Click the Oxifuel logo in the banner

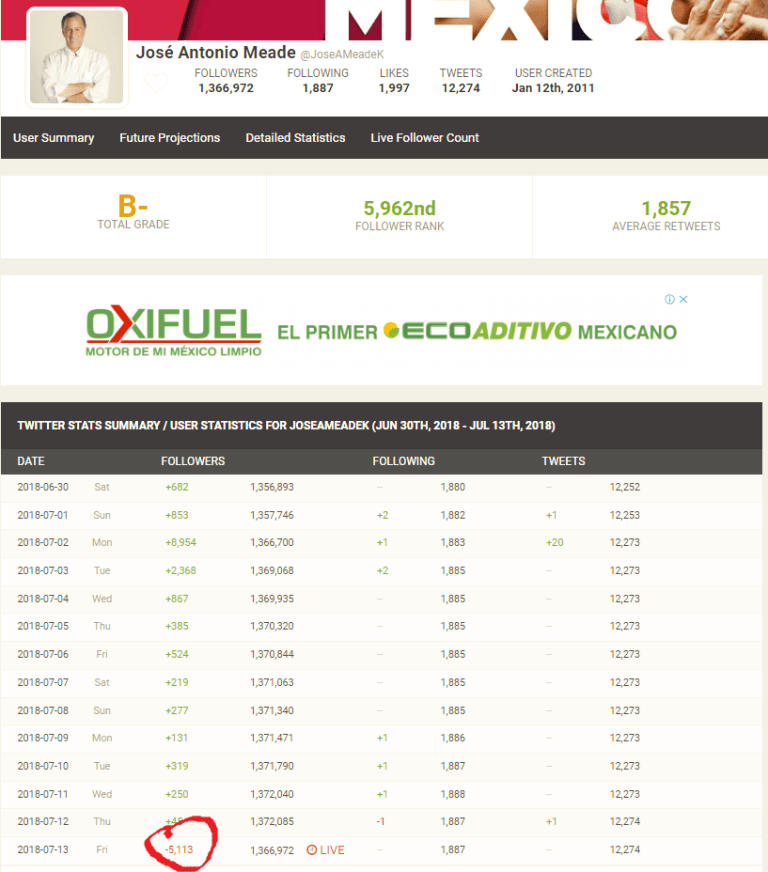pos(173,330)
